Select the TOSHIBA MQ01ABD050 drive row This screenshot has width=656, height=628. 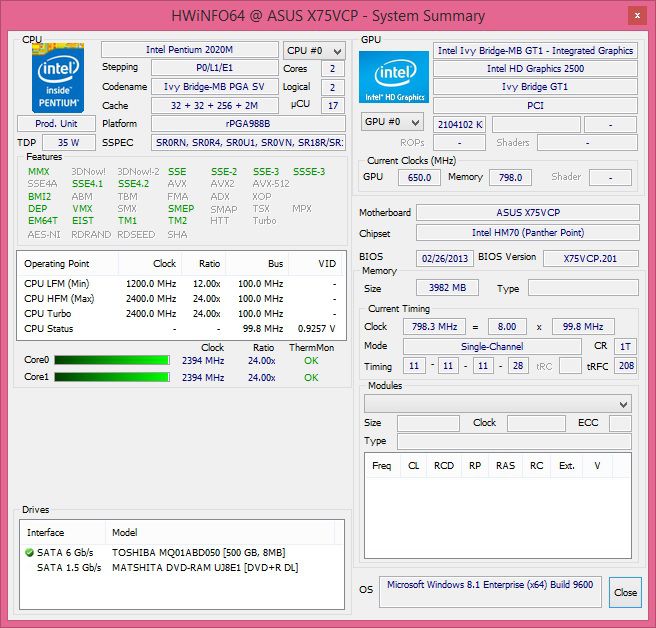tap(182, 553)
